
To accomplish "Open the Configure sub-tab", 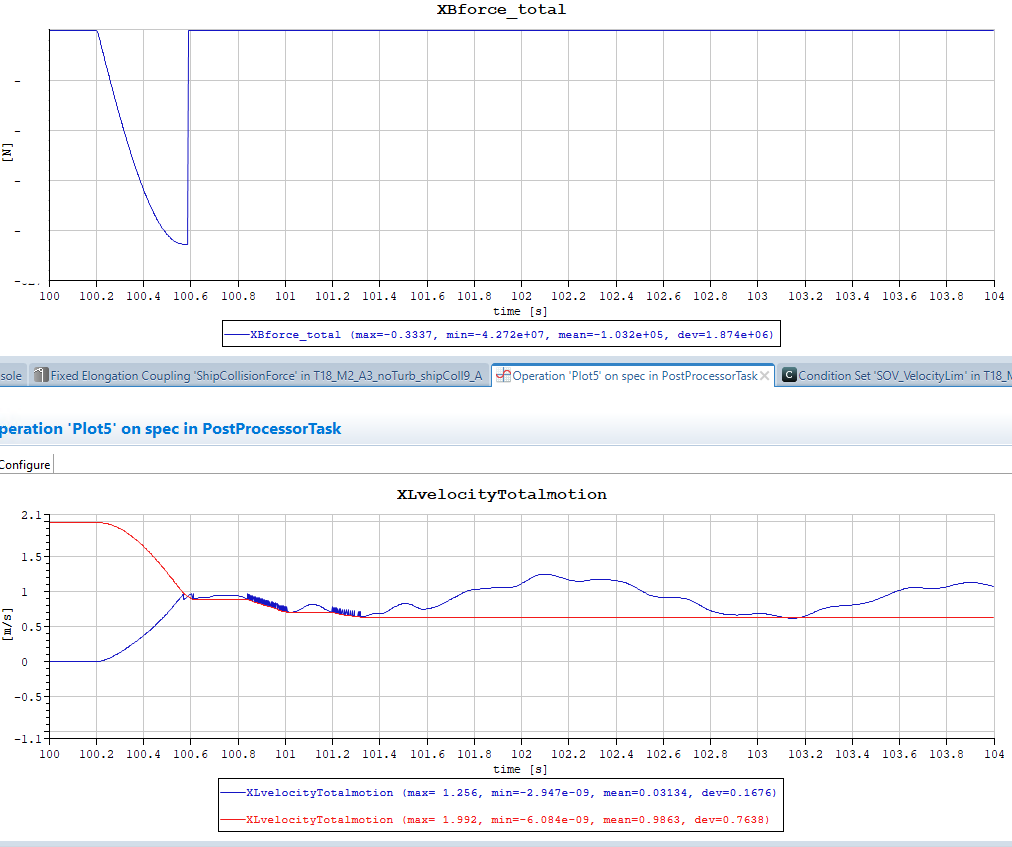I will point(25,464).
